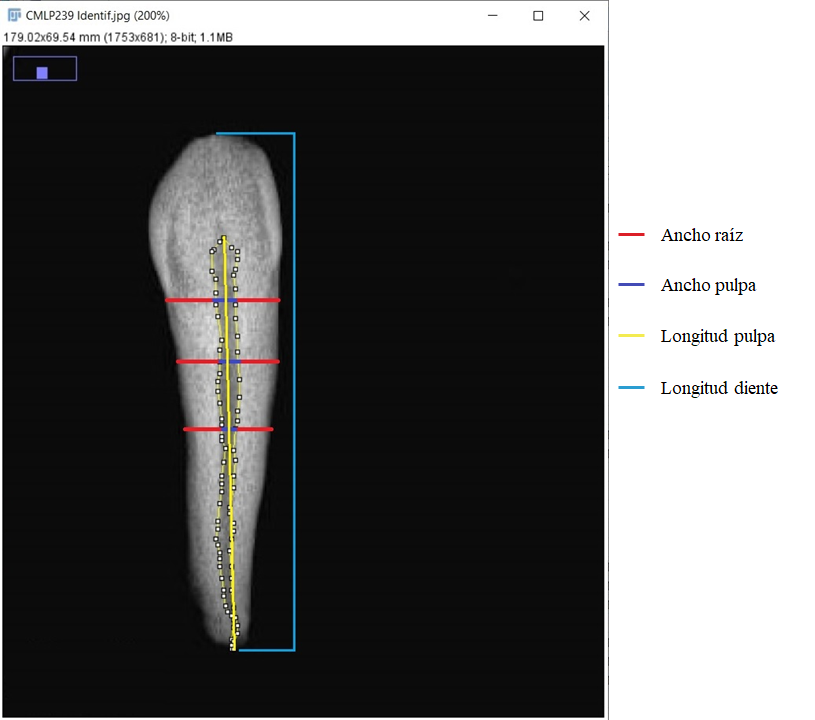Click the red Ancho raíz legend swatch
Image resolution: width=815 pixels, height=720 pixels.
(631, 236)
